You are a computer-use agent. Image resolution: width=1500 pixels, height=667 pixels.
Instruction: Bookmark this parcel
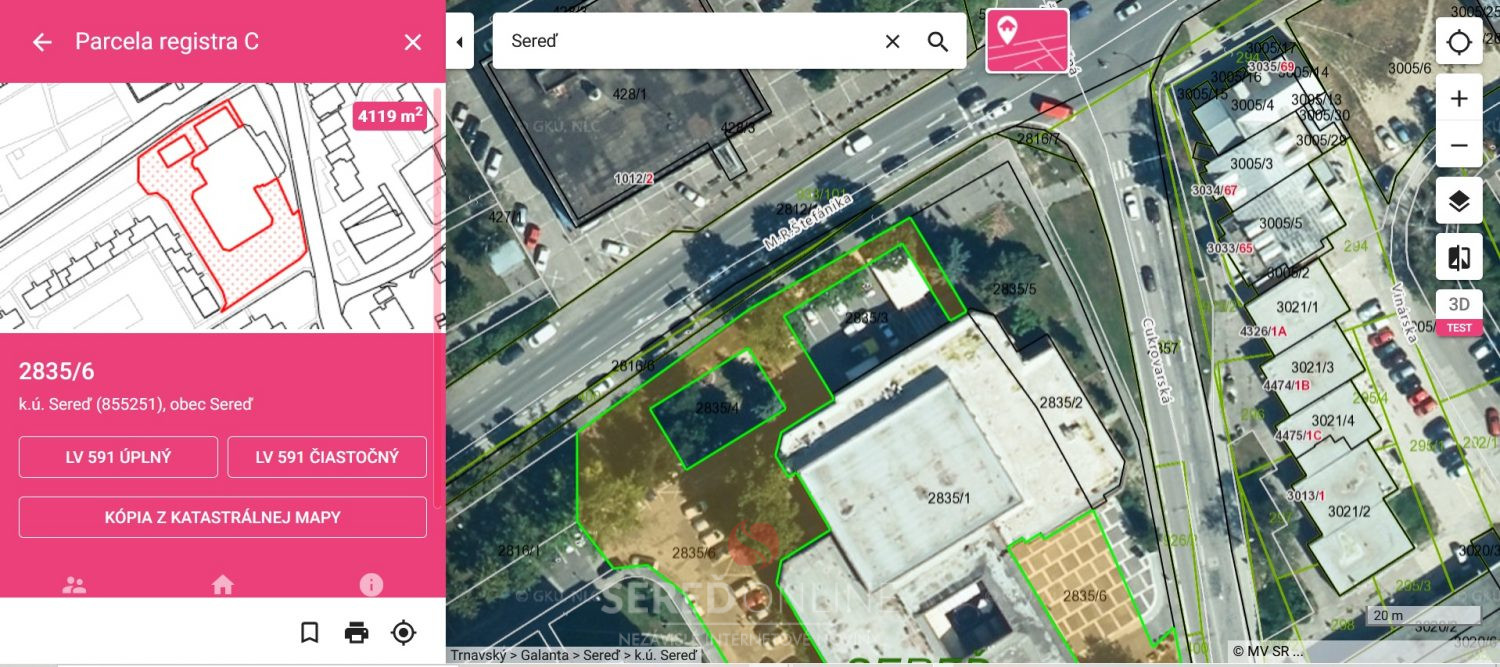point(310,632)
